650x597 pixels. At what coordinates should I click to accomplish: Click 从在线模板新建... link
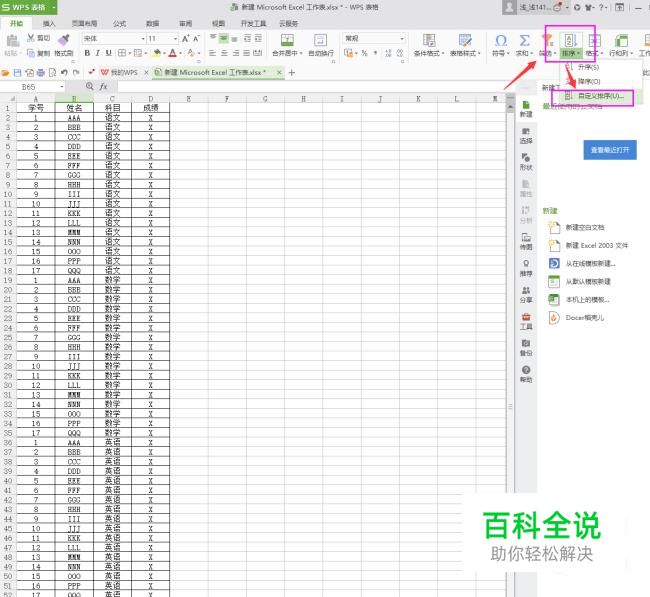click(590, 263)
